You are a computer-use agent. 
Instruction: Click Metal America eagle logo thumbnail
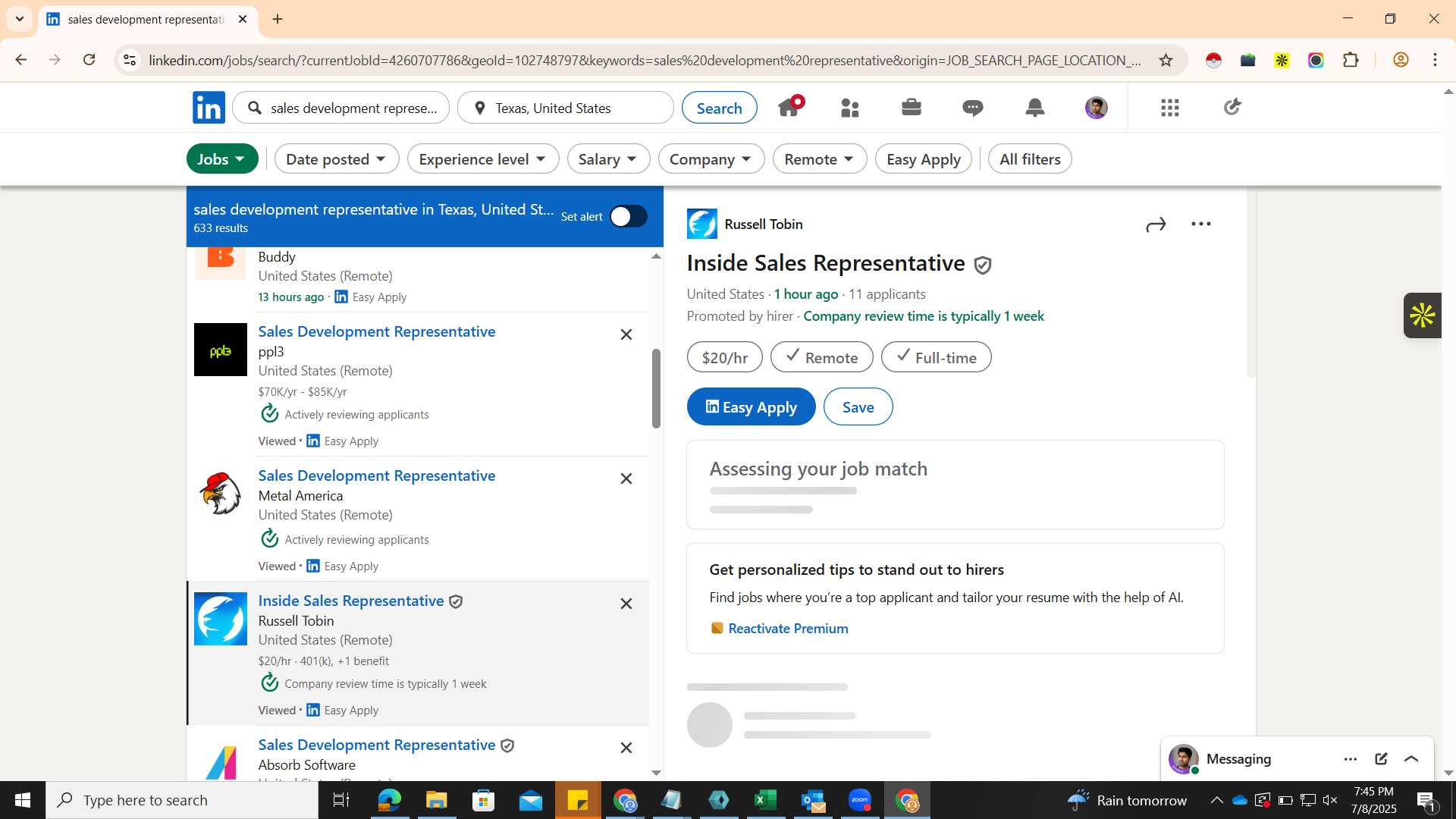221,494
